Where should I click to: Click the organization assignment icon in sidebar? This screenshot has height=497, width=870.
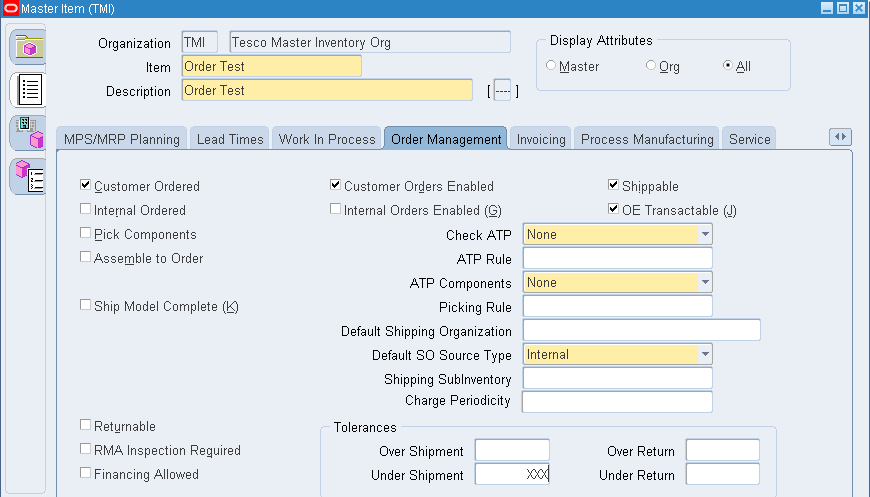tap(28, 133)
